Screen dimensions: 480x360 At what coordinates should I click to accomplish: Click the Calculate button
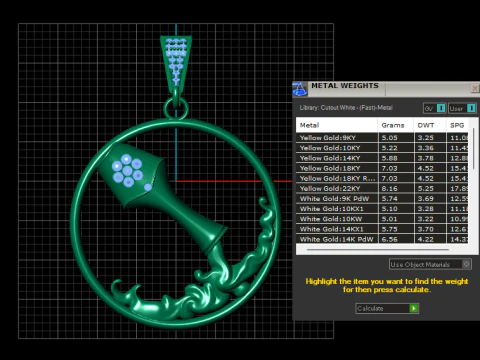(387, 308)
